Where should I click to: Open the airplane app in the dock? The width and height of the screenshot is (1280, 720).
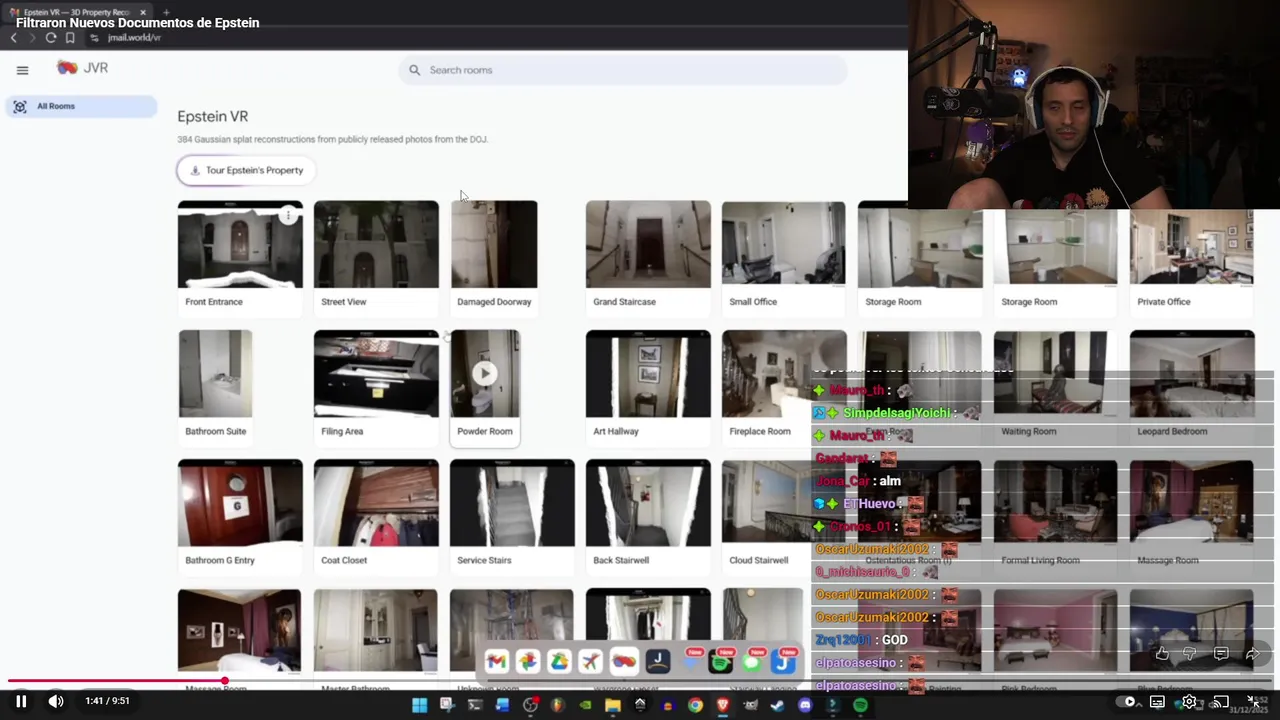click(x=591, y=662)
